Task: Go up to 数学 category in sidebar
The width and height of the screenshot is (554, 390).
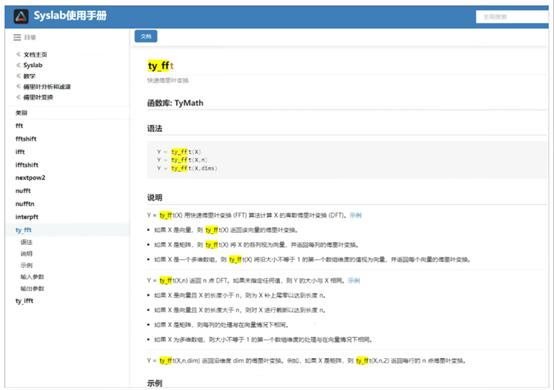Action: (x=29, y=76)
